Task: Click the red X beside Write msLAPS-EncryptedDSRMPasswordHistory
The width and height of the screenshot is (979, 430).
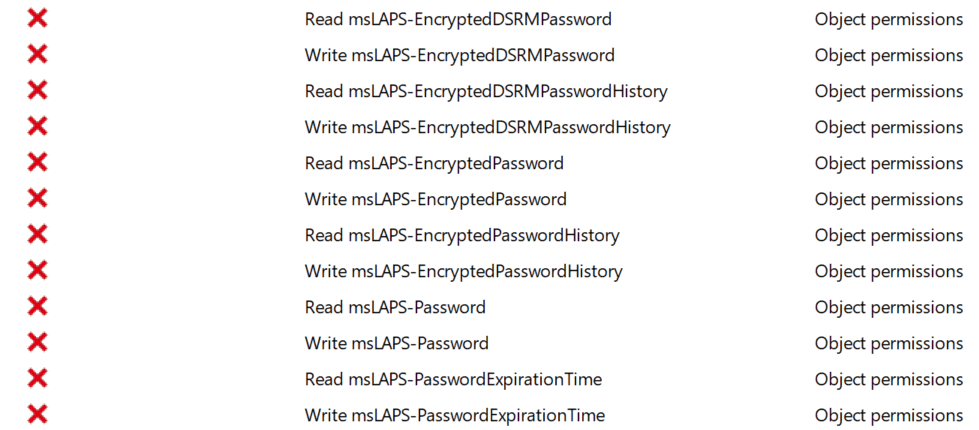Action: 37,127
